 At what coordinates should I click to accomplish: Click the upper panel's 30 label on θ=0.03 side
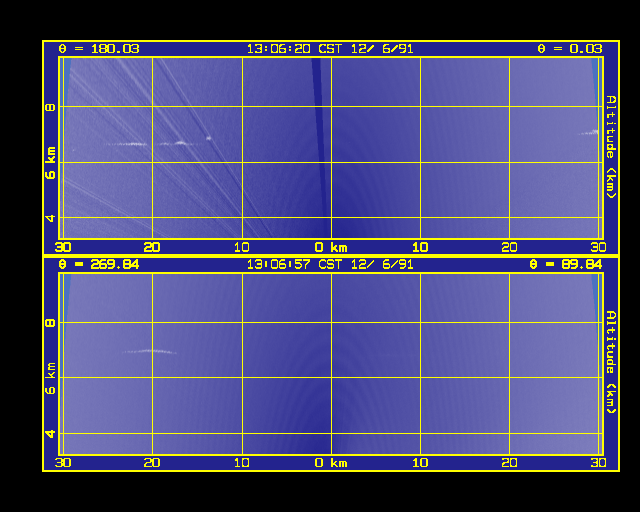(x=598, y=247)
